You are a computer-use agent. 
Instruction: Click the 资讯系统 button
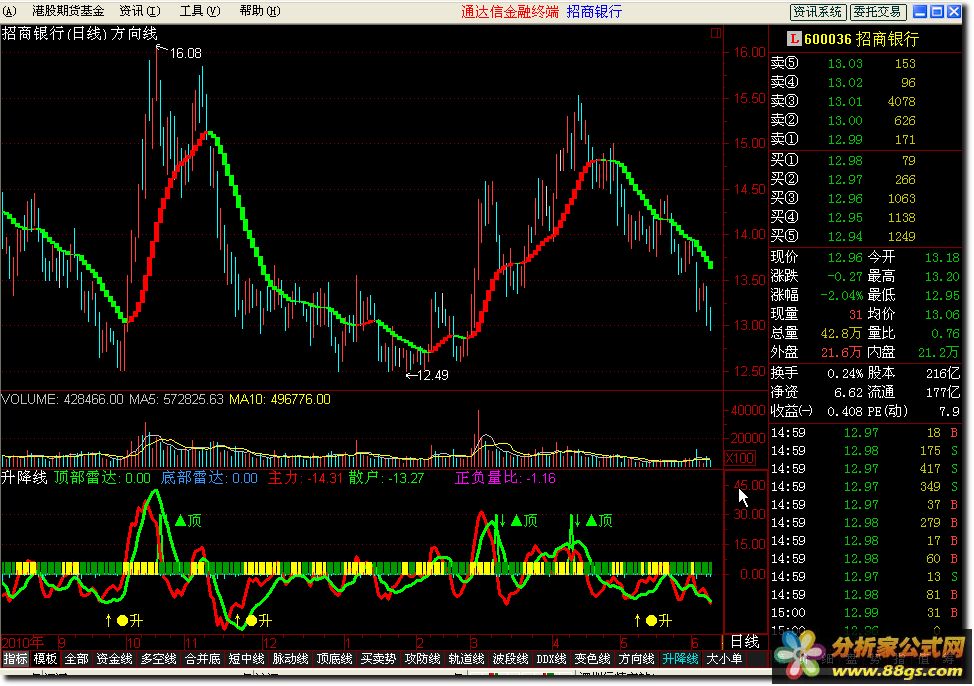[817, 11]
